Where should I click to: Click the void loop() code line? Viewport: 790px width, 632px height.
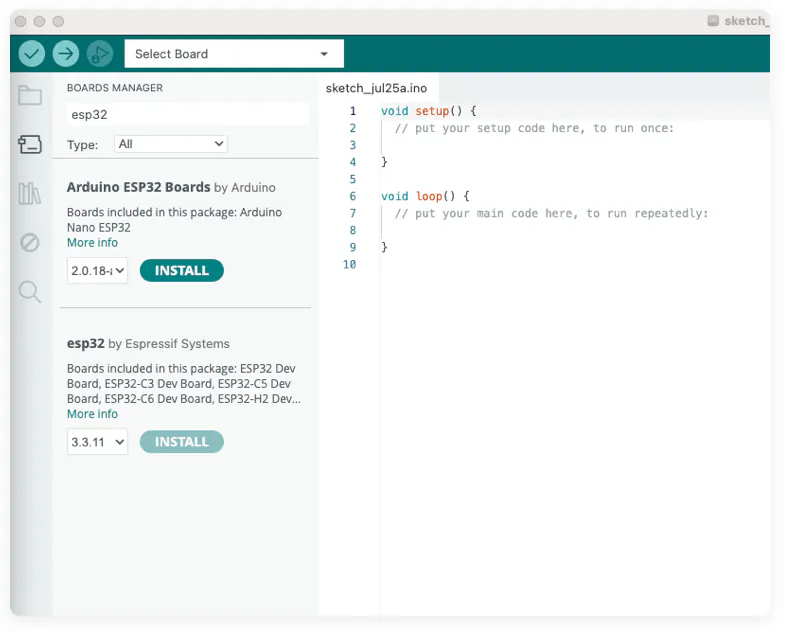point(425,196)
